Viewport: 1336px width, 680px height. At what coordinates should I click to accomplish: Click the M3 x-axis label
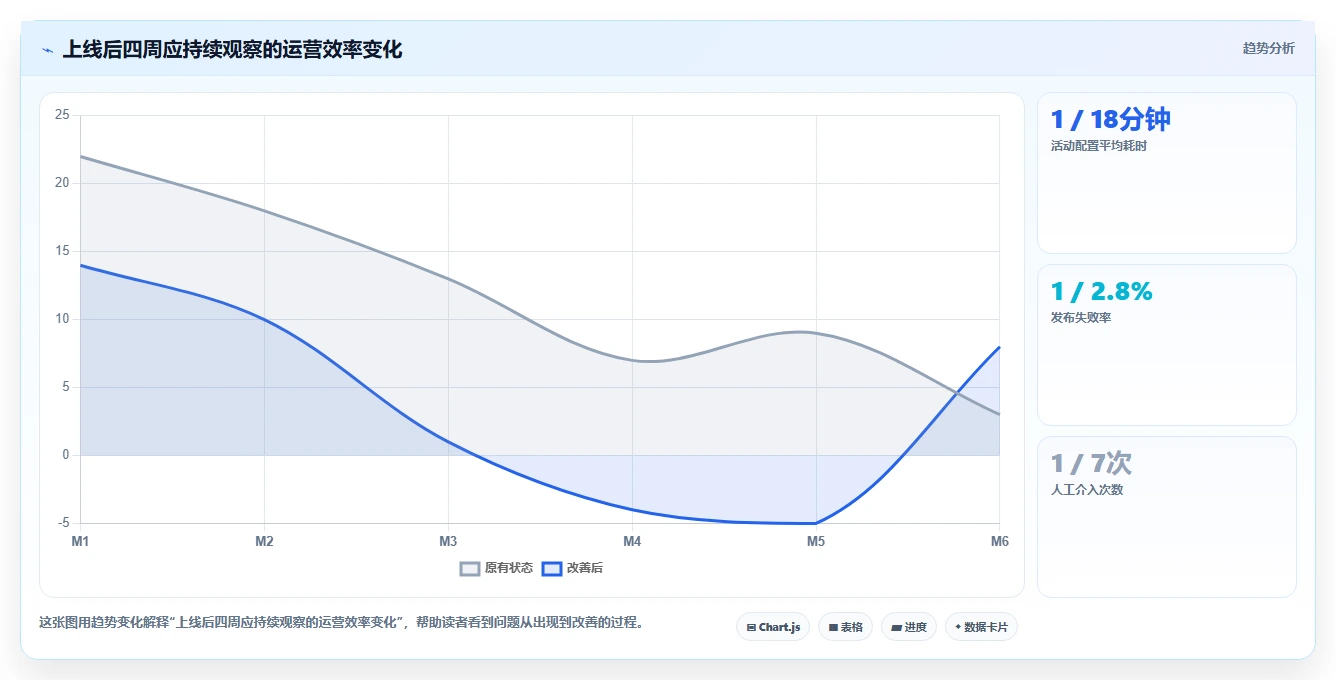(448, 541)
